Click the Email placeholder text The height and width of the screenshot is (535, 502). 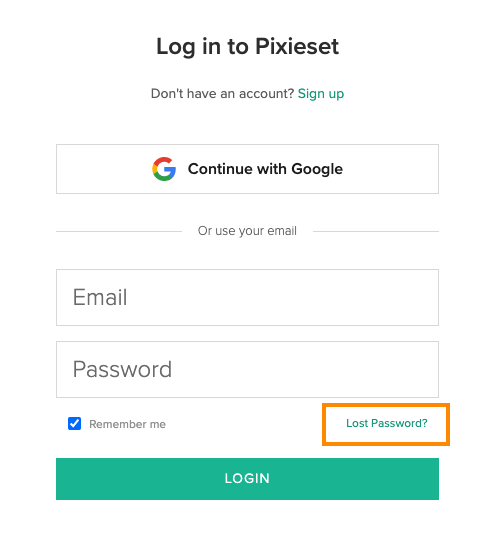(x=100, y=297)
